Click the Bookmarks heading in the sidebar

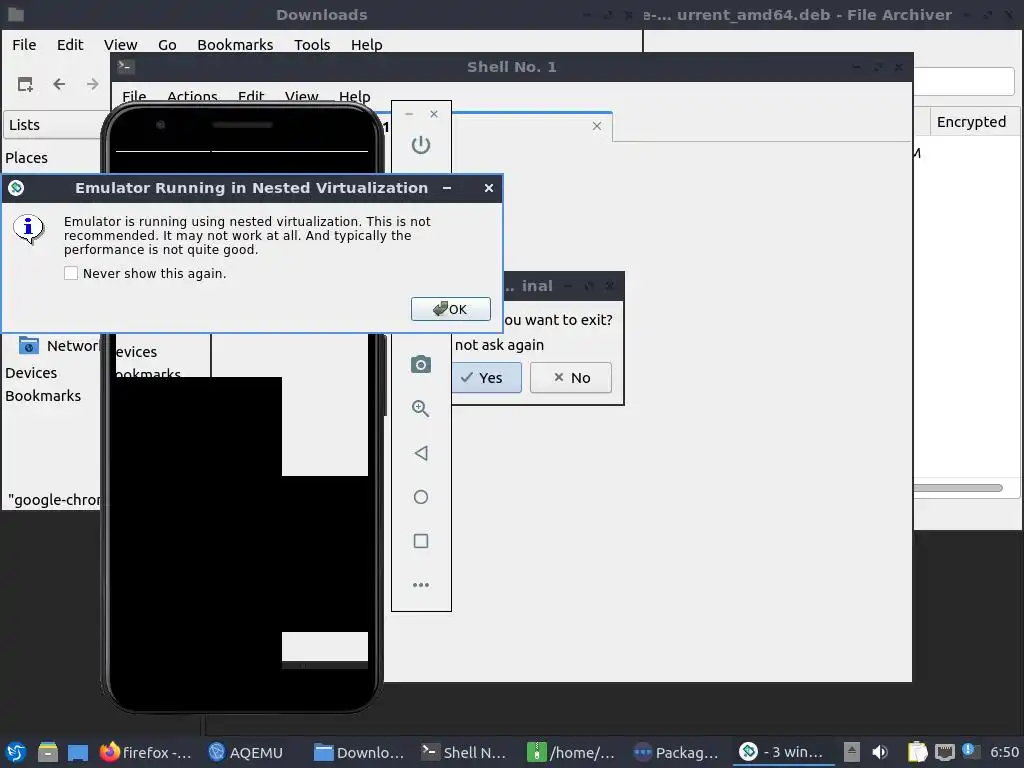(x=43, y=396)
